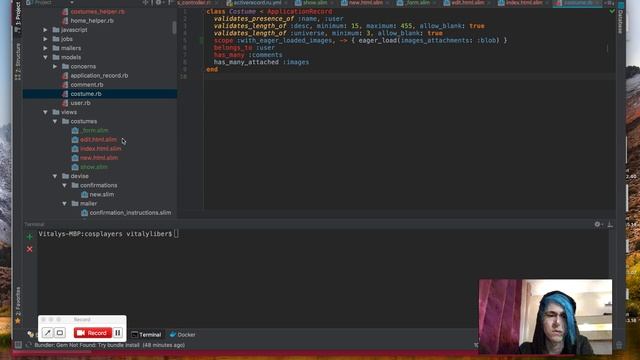Click the folder icon beside devise
This screenshot has width=640, height=360.
point(65,176)
